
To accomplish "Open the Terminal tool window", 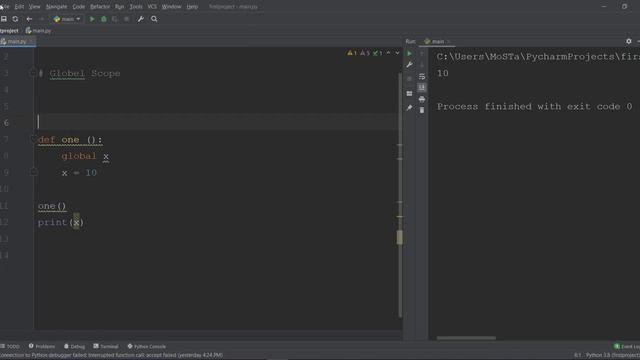I will point(106,346).
